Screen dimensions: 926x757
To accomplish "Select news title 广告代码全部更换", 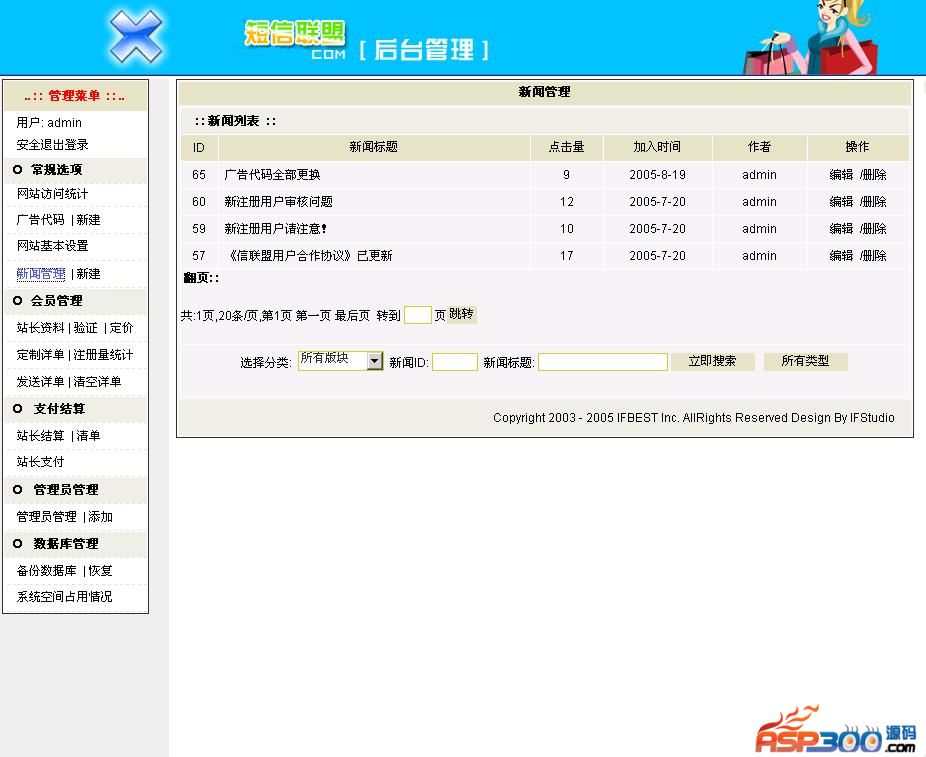I will tap(272, 175).
